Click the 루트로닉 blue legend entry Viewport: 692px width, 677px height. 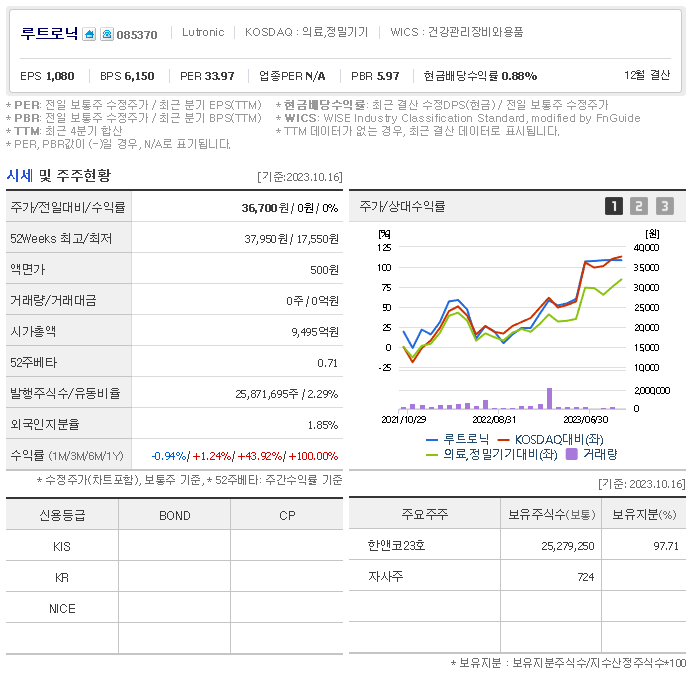[x=458, y=439]
